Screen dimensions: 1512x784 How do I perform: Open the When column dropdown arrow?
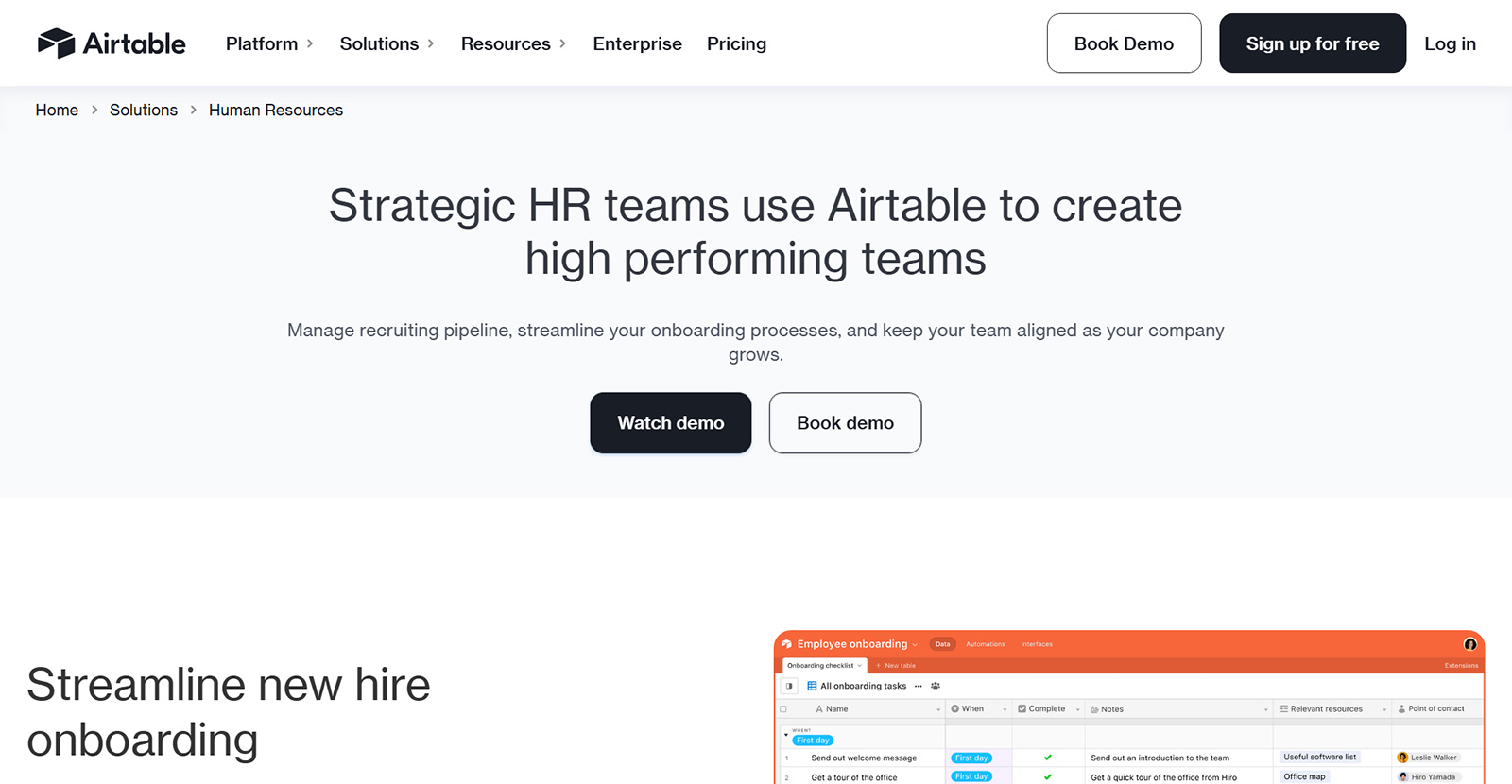tap(1005, 709)
